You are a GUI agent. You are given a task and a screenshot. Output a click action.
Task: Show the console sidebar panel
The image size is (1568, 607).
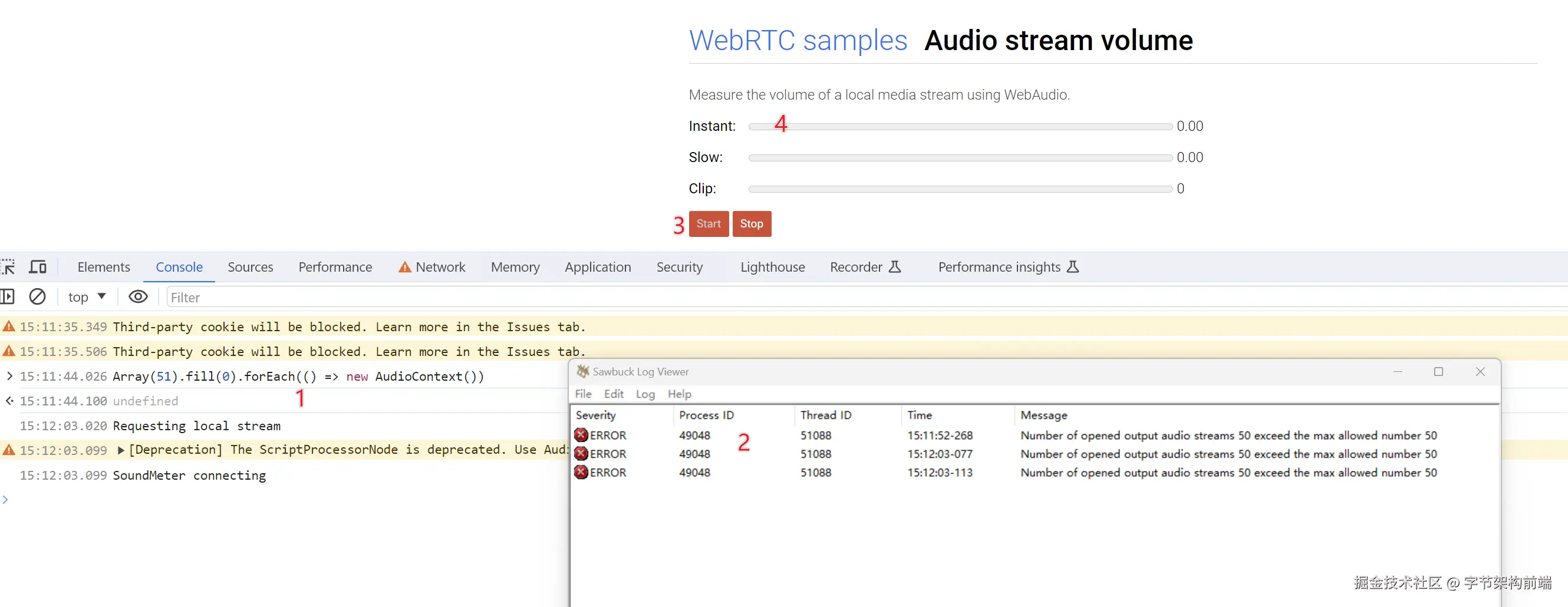point(8,296)
